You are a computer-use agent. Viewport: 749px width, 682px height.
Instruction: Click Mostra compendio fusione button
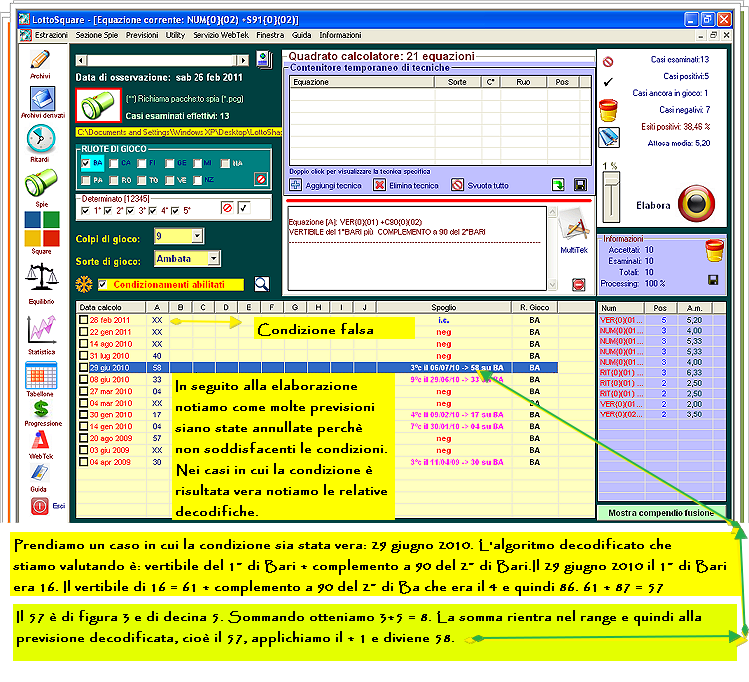pos(661,512)
